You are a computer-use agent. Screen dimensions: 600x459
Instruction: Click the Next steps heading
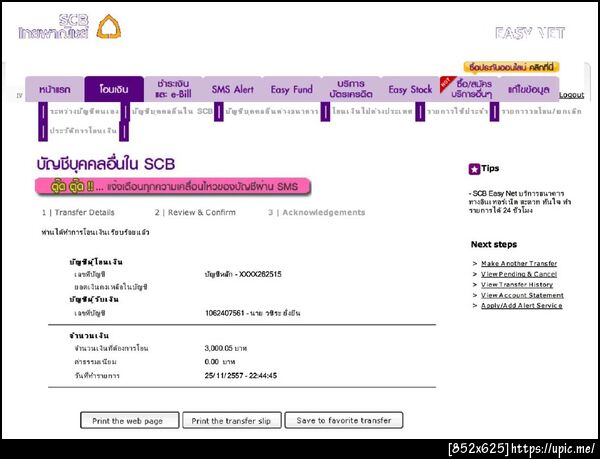coord(494,244)
